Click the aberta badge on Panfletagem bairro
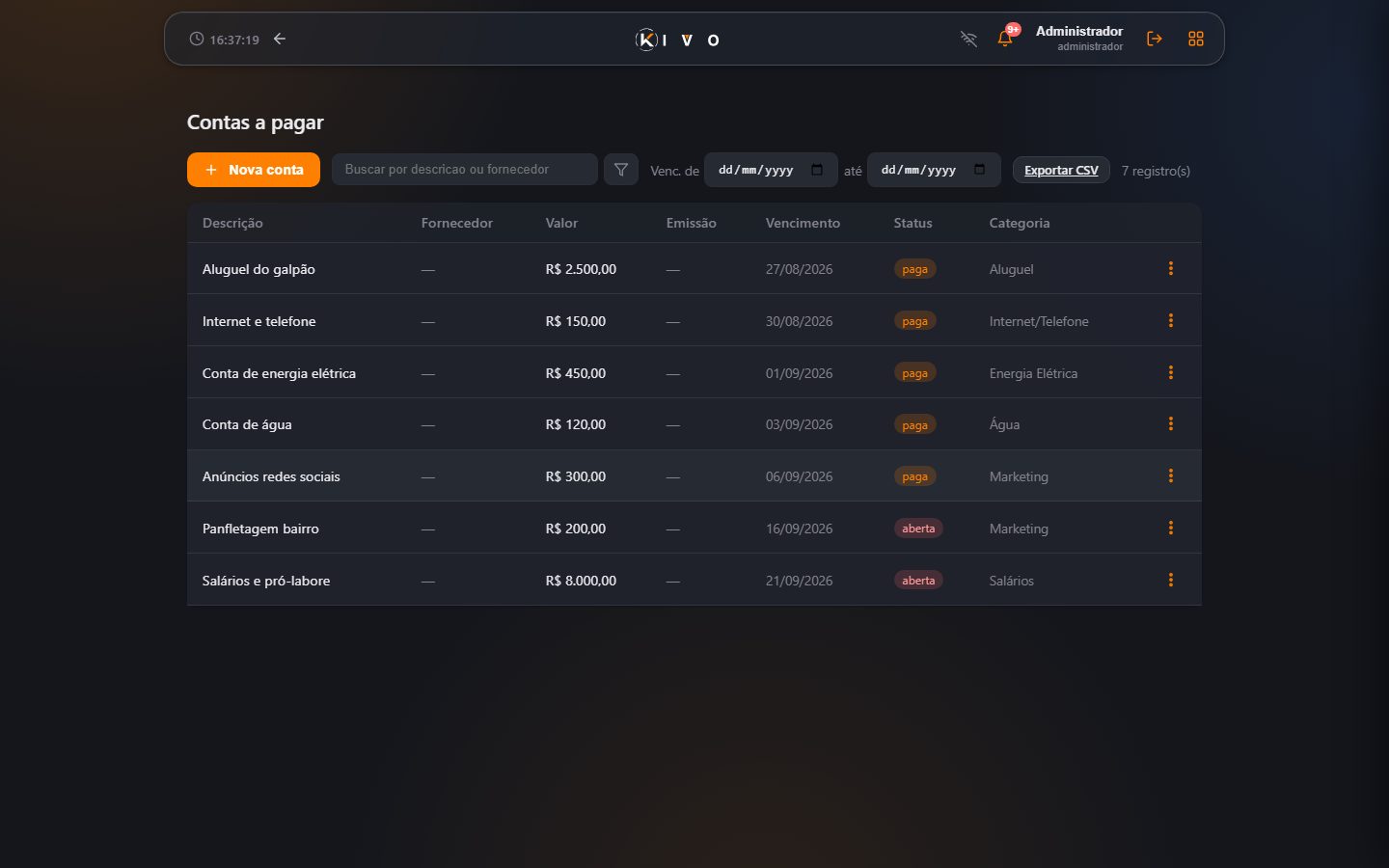Screen dimensions: 1389x868 (918, 529)
